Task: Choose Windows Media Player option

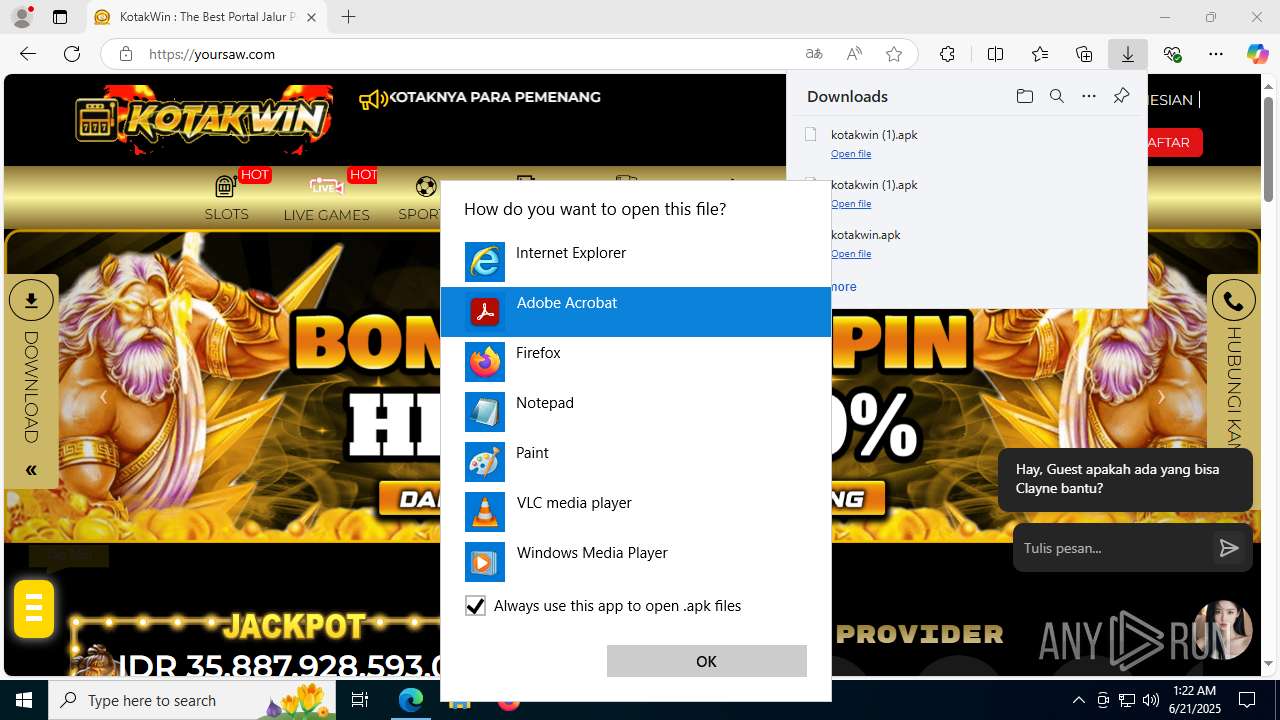Action: click(635, 562)
